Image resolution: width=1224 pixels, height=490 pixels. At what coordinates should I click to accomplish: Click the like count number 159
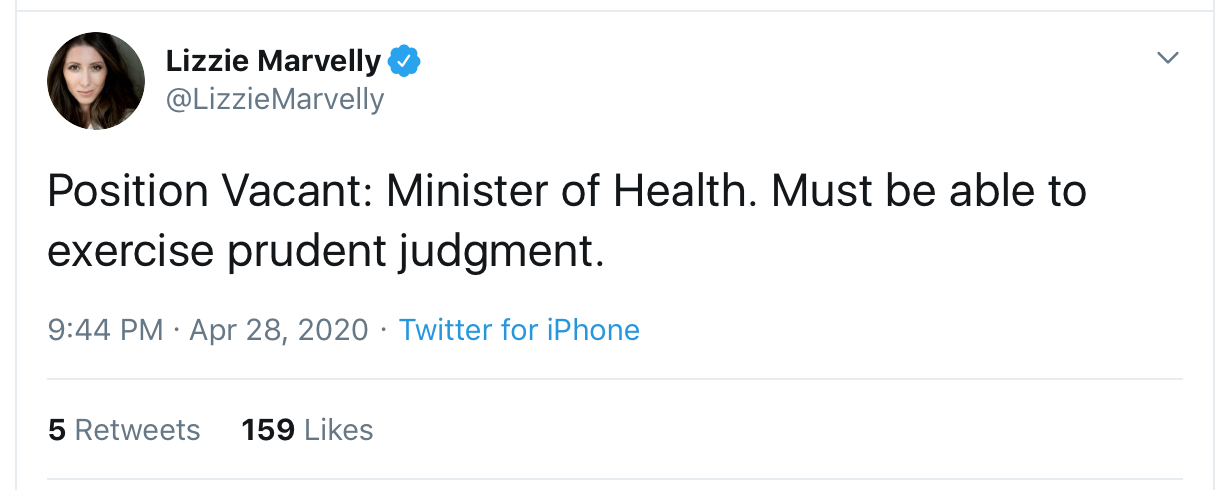click(x=268, y=430)
